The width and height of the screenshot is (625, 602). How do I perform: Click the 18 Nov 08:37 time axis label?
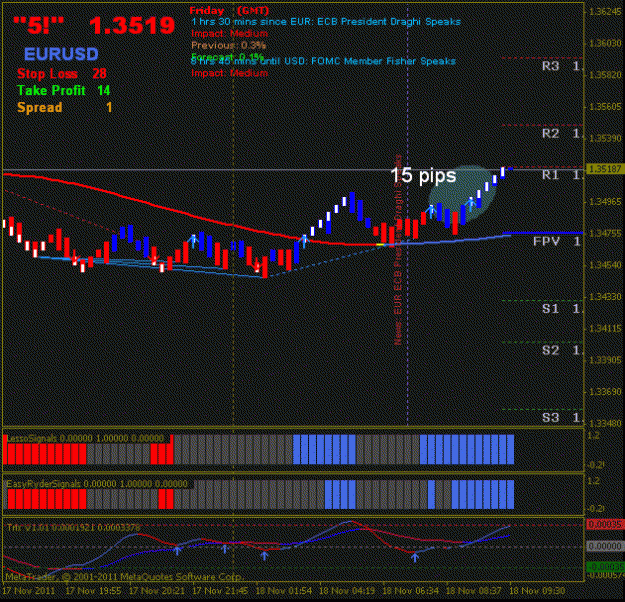point(474,591)
